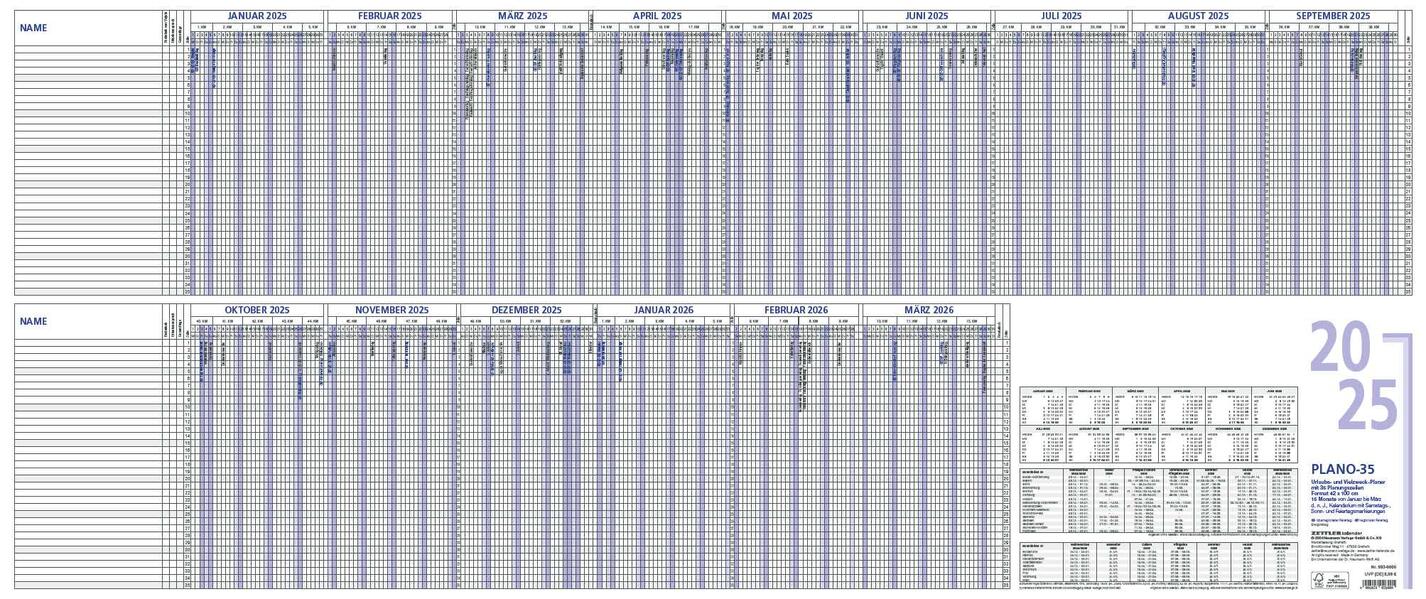
Task: Select the OKTOBER 2025 month header
Action: coord(256,310)
